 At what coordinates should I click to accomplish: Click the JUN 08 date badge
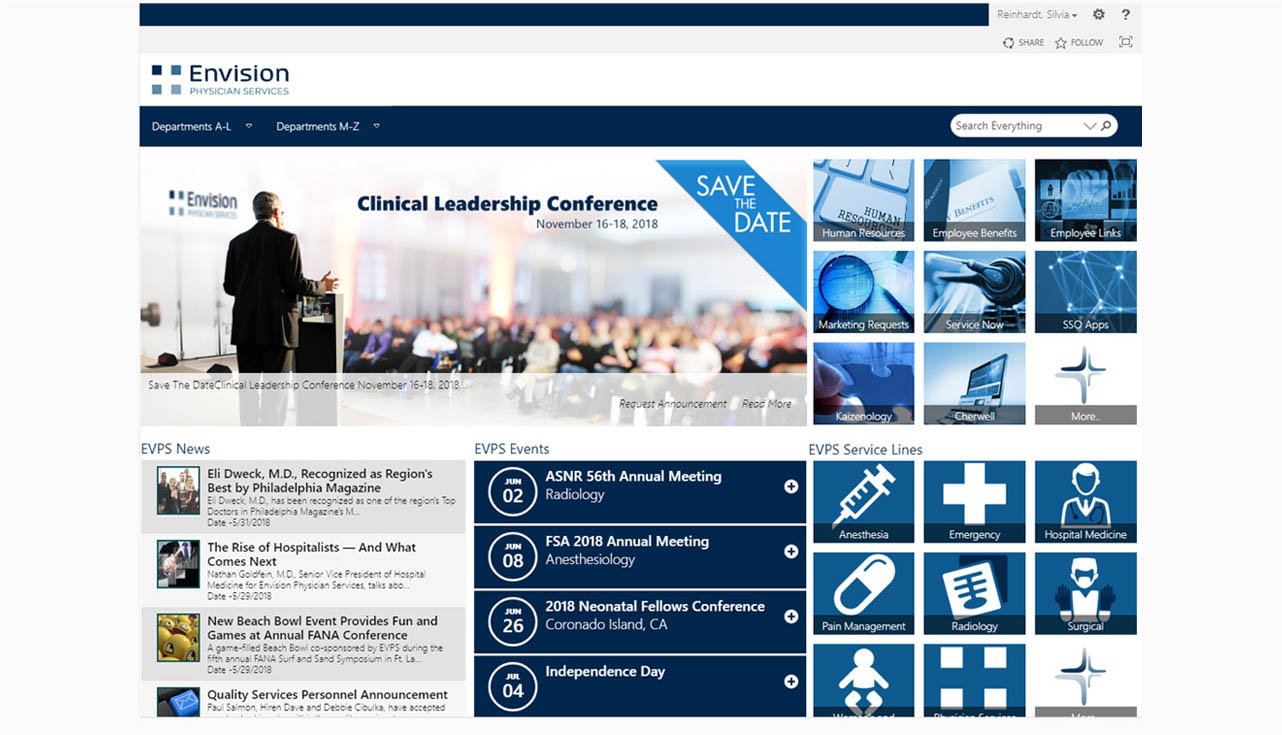513,556
